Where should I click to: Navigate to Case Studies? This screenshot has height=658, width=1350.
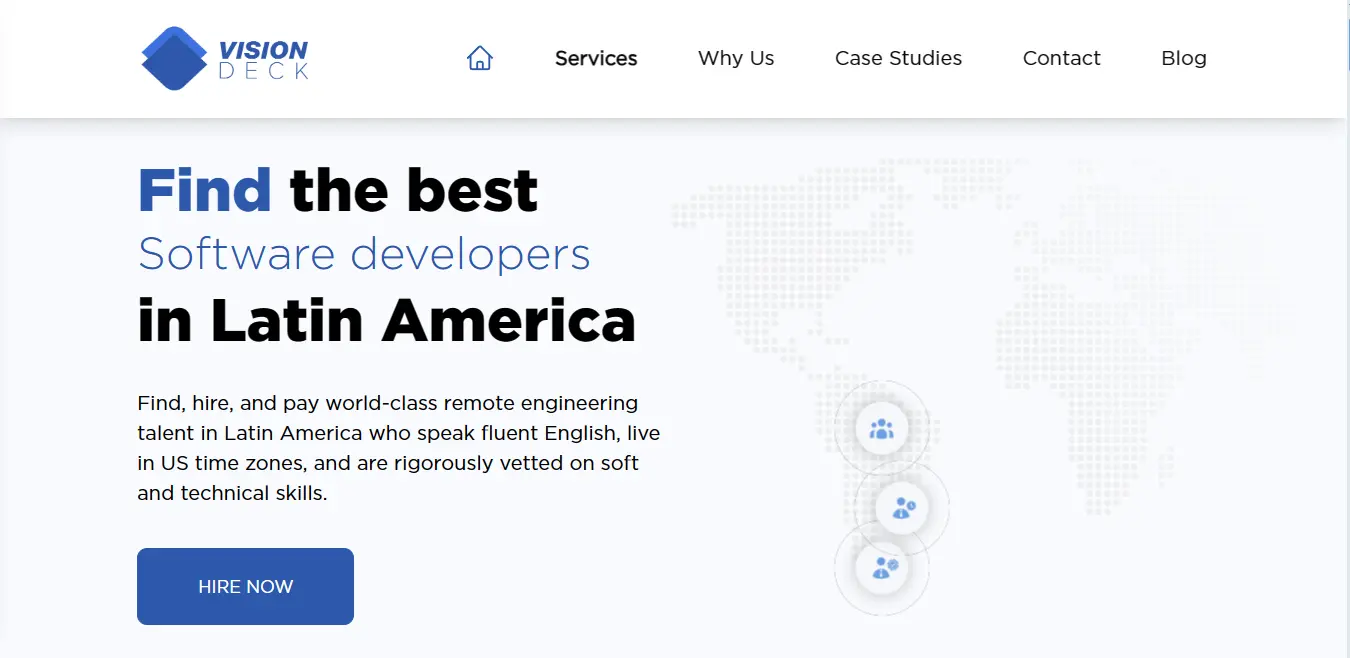[898, 58]
